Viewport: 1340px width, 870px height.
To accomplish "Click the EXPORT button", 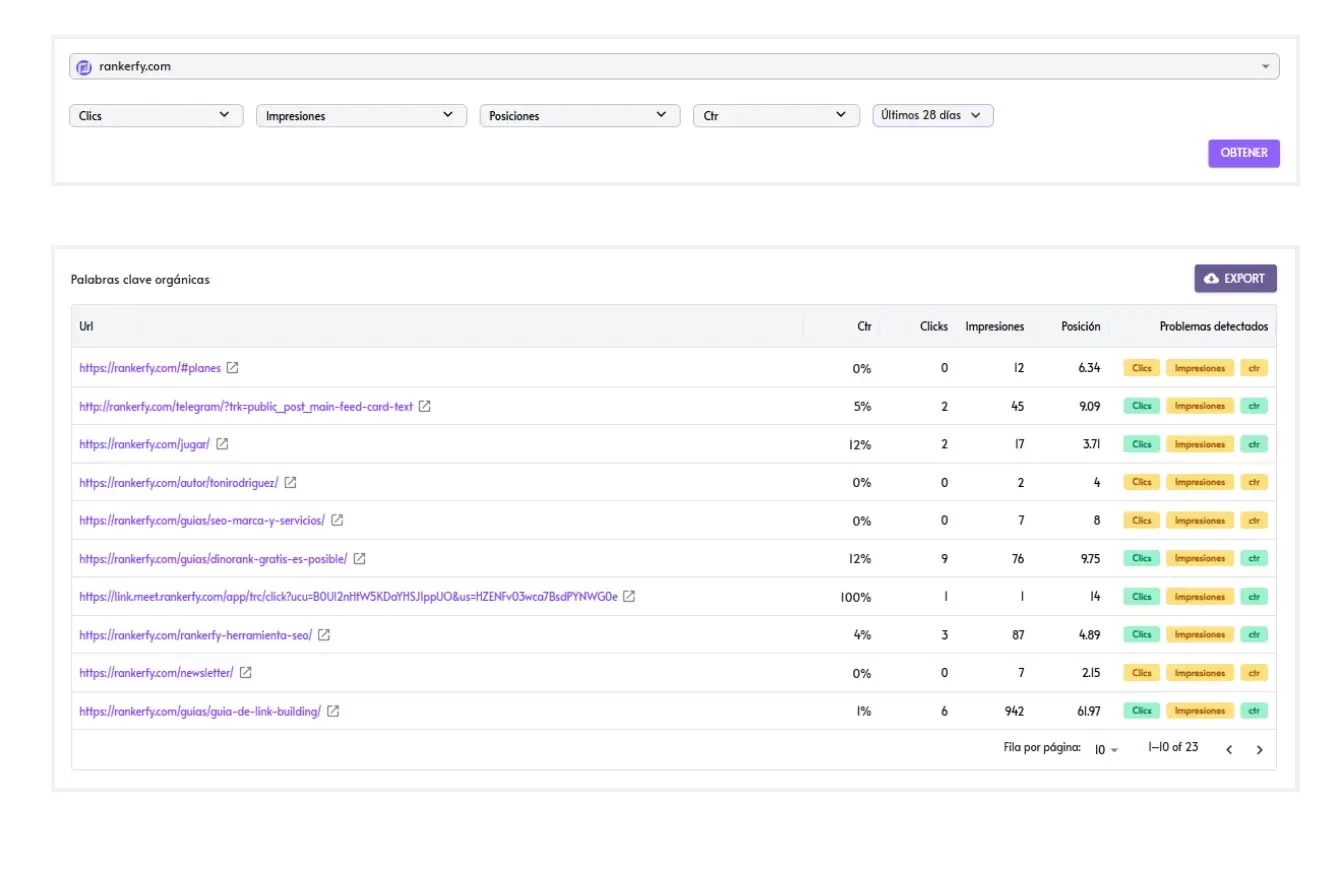I will [1235, 279].
